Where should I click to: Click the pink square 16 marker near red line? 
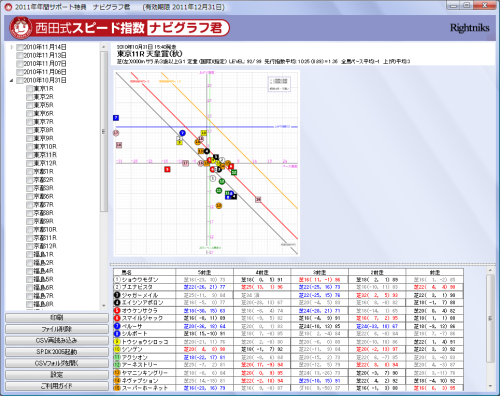258,199
